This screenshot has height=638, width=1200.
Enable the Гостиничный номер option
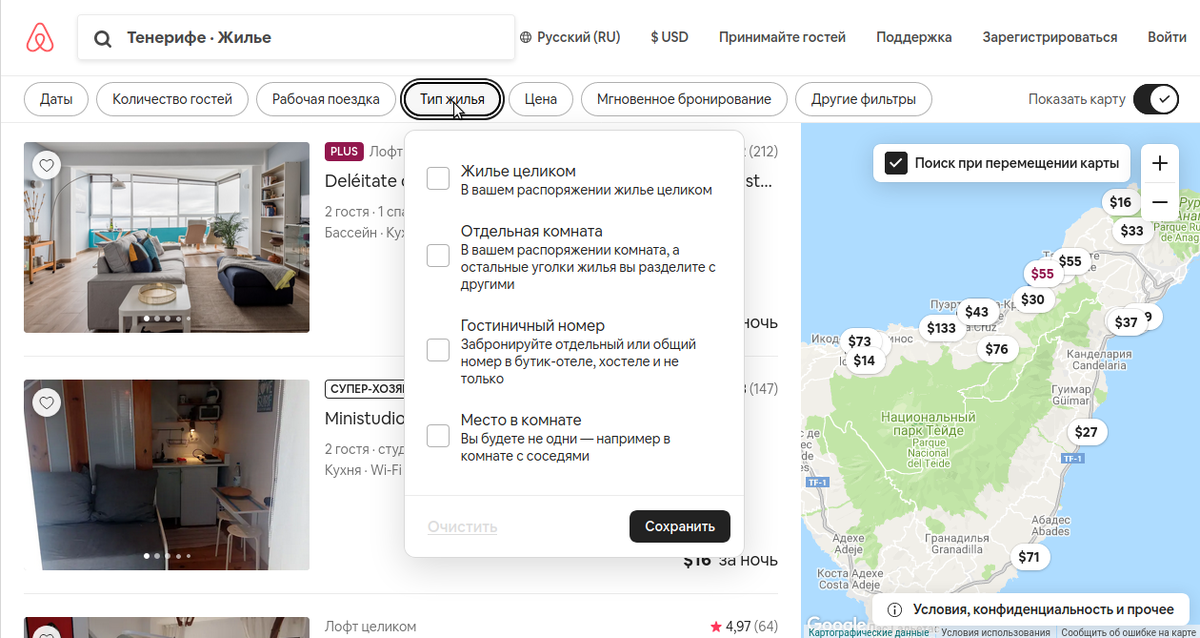[436, 349]
